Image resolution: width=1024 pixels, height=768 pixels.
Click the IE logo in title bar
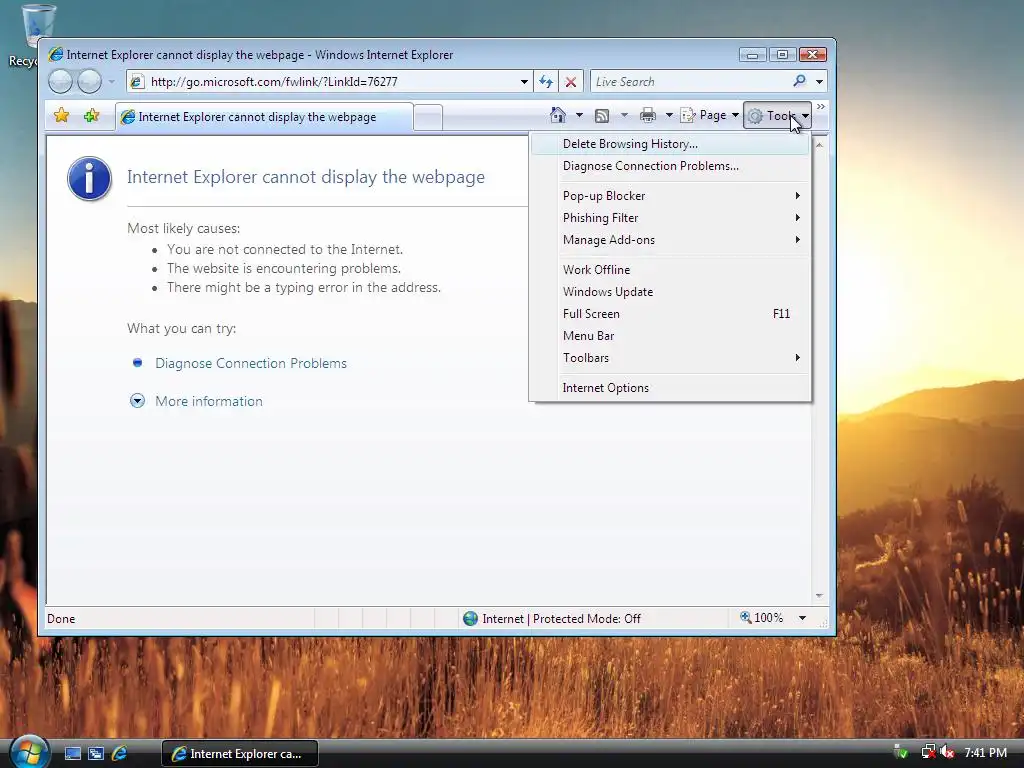56,54
